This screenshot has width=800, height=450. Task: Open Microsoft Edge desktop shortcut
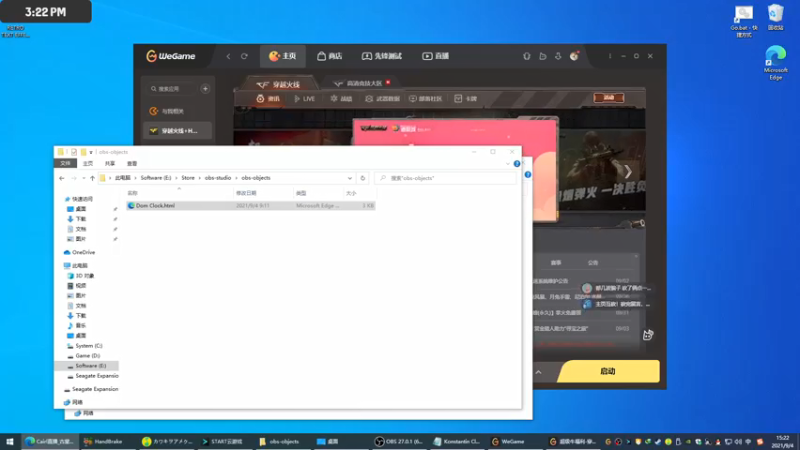776,63
